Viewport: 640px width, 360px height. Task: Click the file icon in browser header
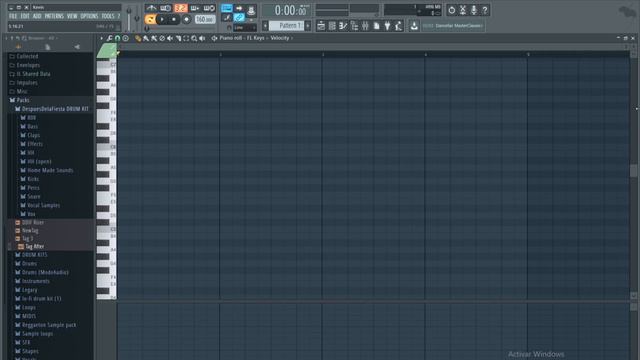coord(47,47)
